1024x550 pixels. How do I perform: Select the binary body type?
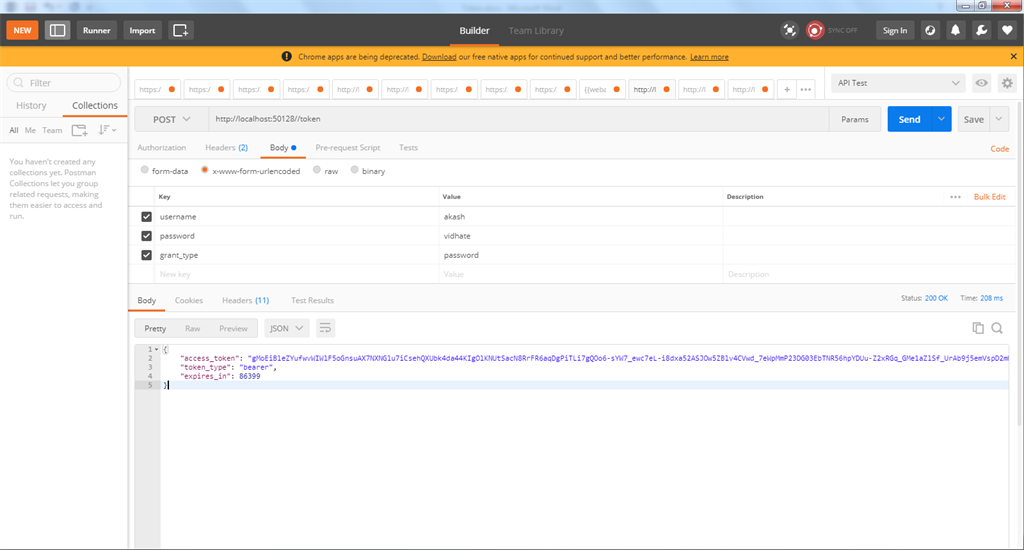(355, 170)
